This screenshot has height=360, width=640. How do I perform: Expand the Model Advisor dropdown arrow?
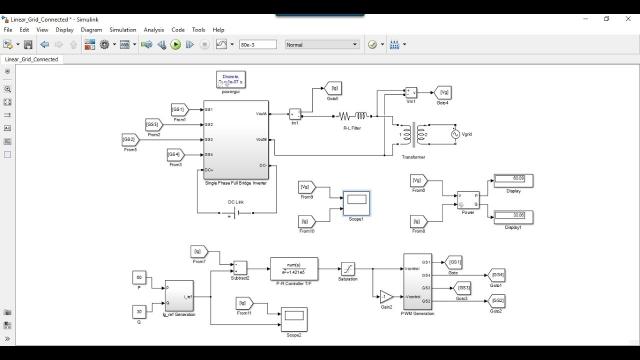click(382, 44)
